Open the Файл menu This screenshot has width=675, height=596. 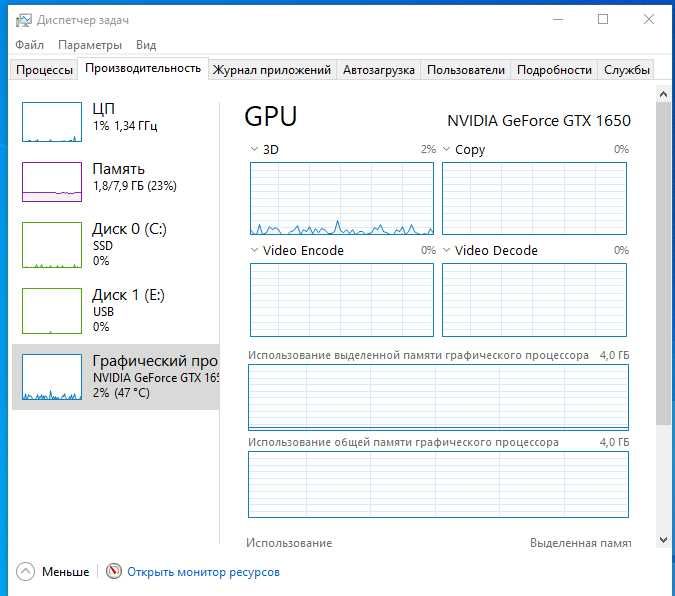30,45
